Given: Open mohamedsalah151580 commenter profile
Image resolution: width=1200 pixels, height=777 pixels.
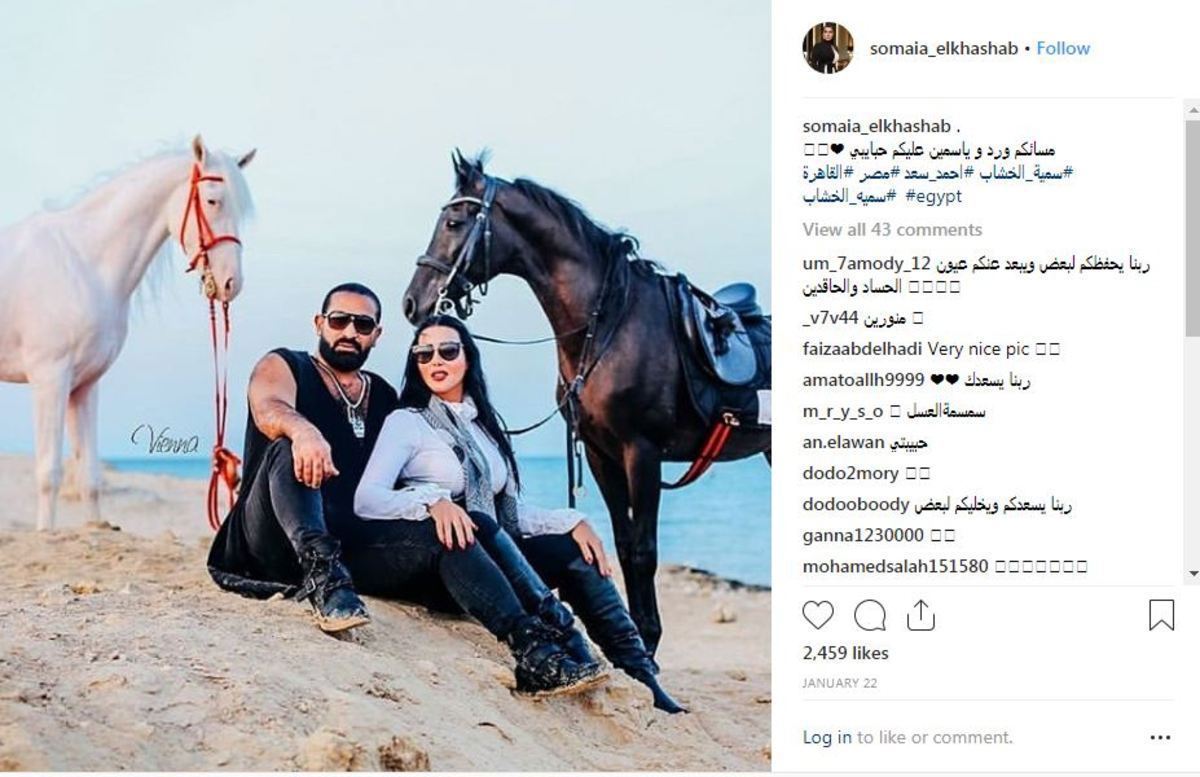Looking at the screenshot, I should pos(895,566).
